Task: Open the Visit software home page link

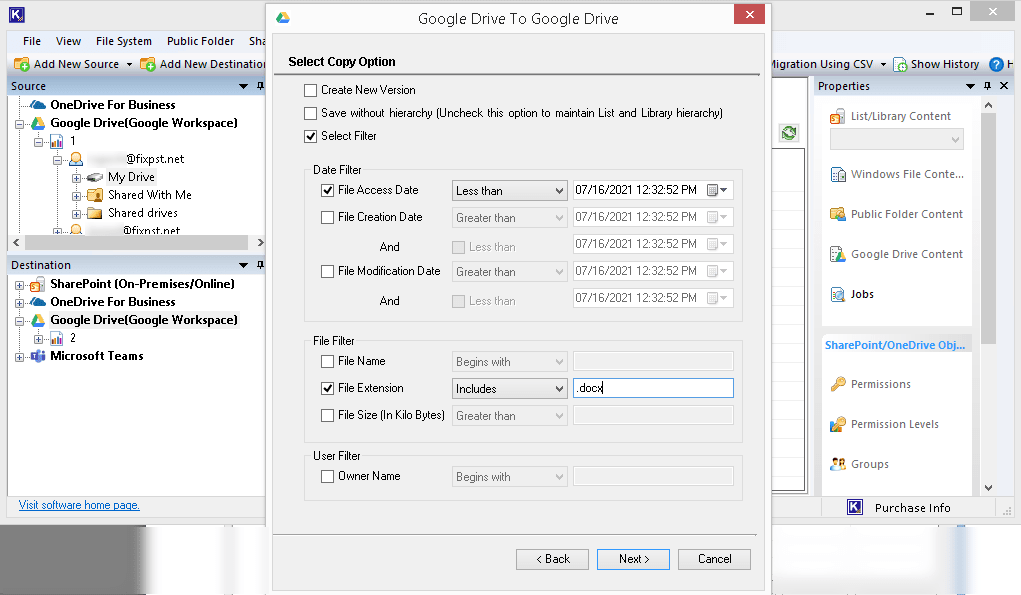Action: (x=79, y=505)
